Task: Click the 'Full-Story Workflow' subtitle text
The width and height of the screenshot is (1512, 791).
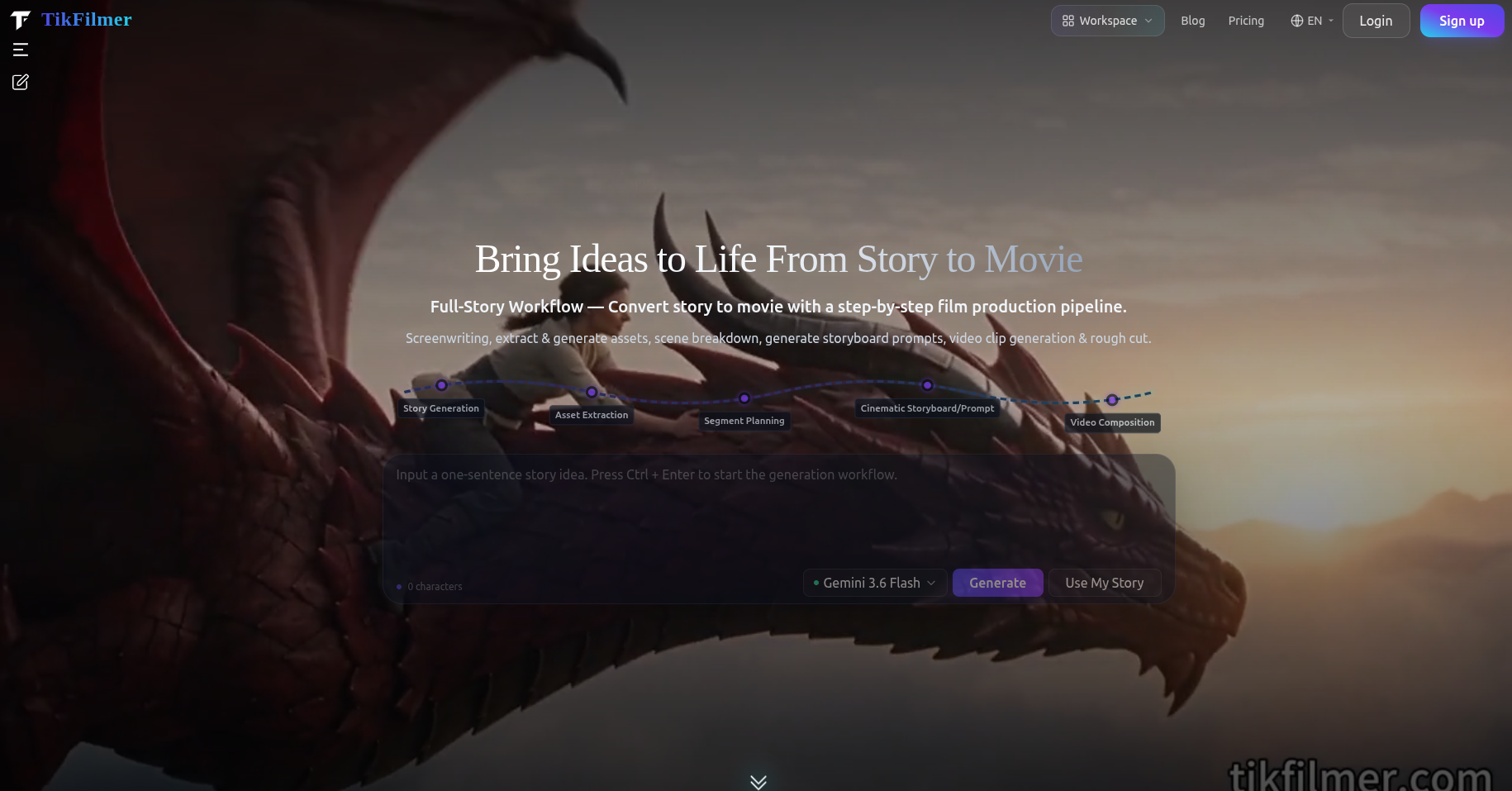Action: [x=778, y=307]
